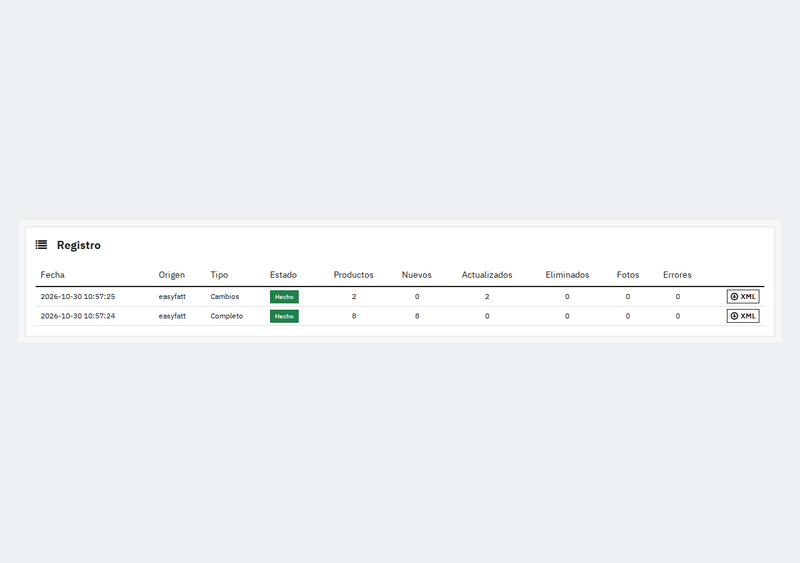Image resolution: width=800 pixels, height=563 pixels.
Task: Click Actualizados value 2 in Cambios row
Action: coord(487,297)
